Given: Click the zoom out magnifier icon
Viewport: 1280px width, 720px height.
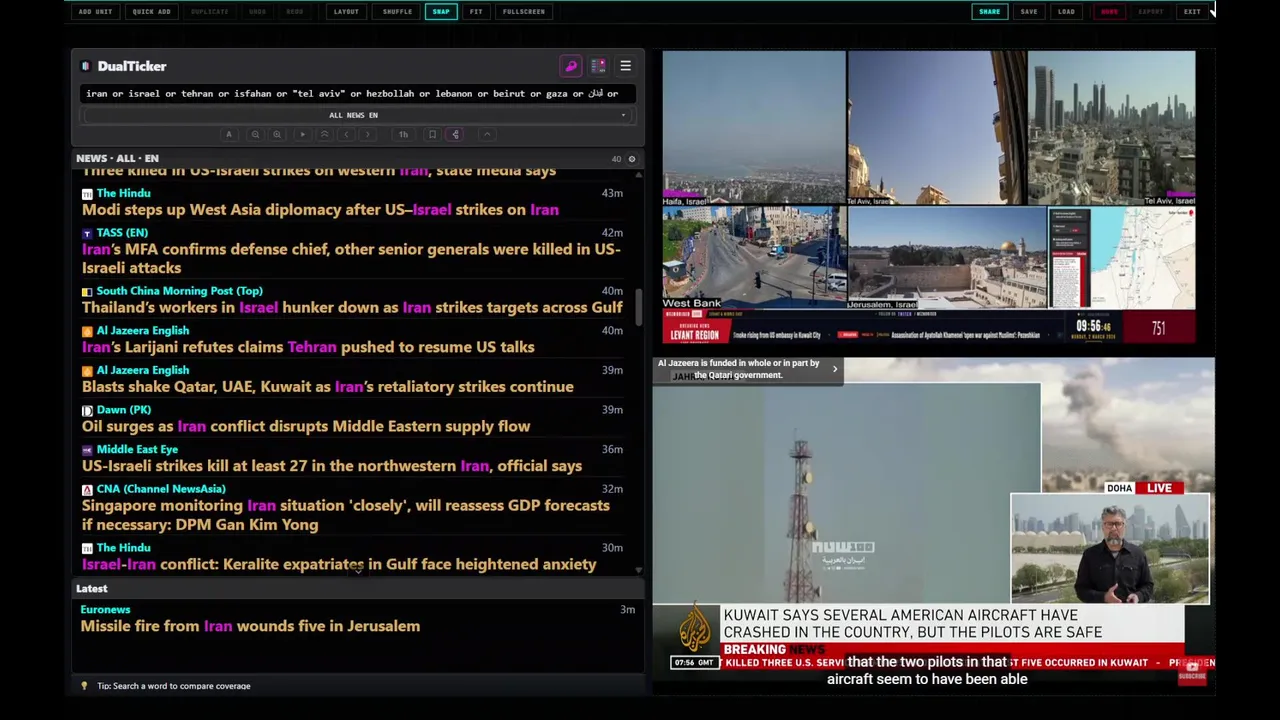Looking at the screenshot, I should 255,134.
